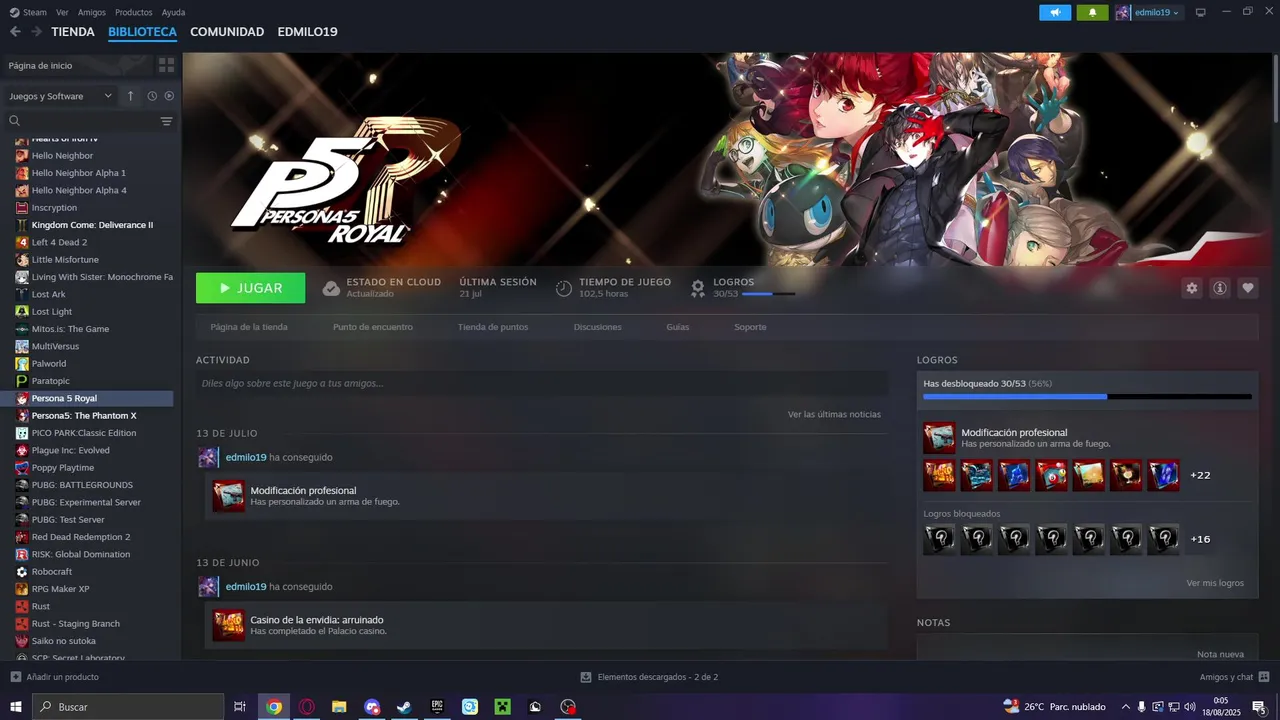Open the Soporte link

point(750,327)
